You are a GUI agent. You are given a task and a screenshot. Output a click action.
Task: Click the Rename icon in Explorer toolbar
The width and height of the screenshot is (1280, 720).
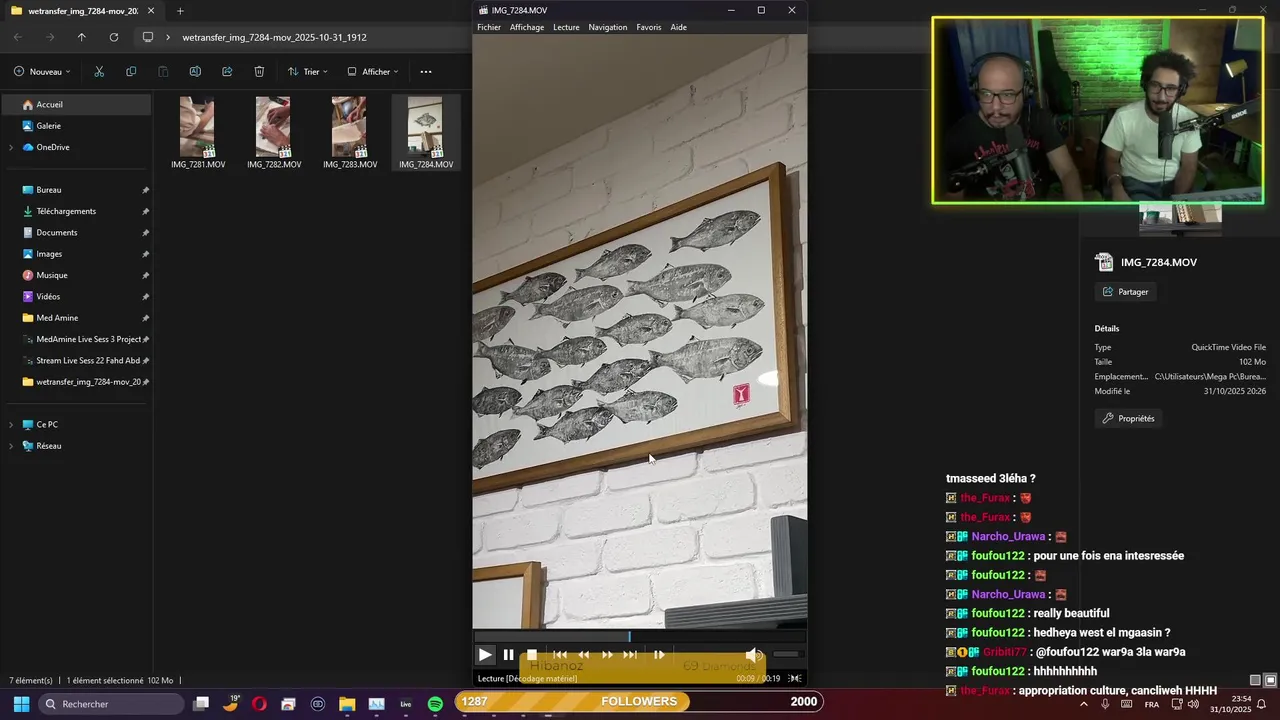point(195,72)
